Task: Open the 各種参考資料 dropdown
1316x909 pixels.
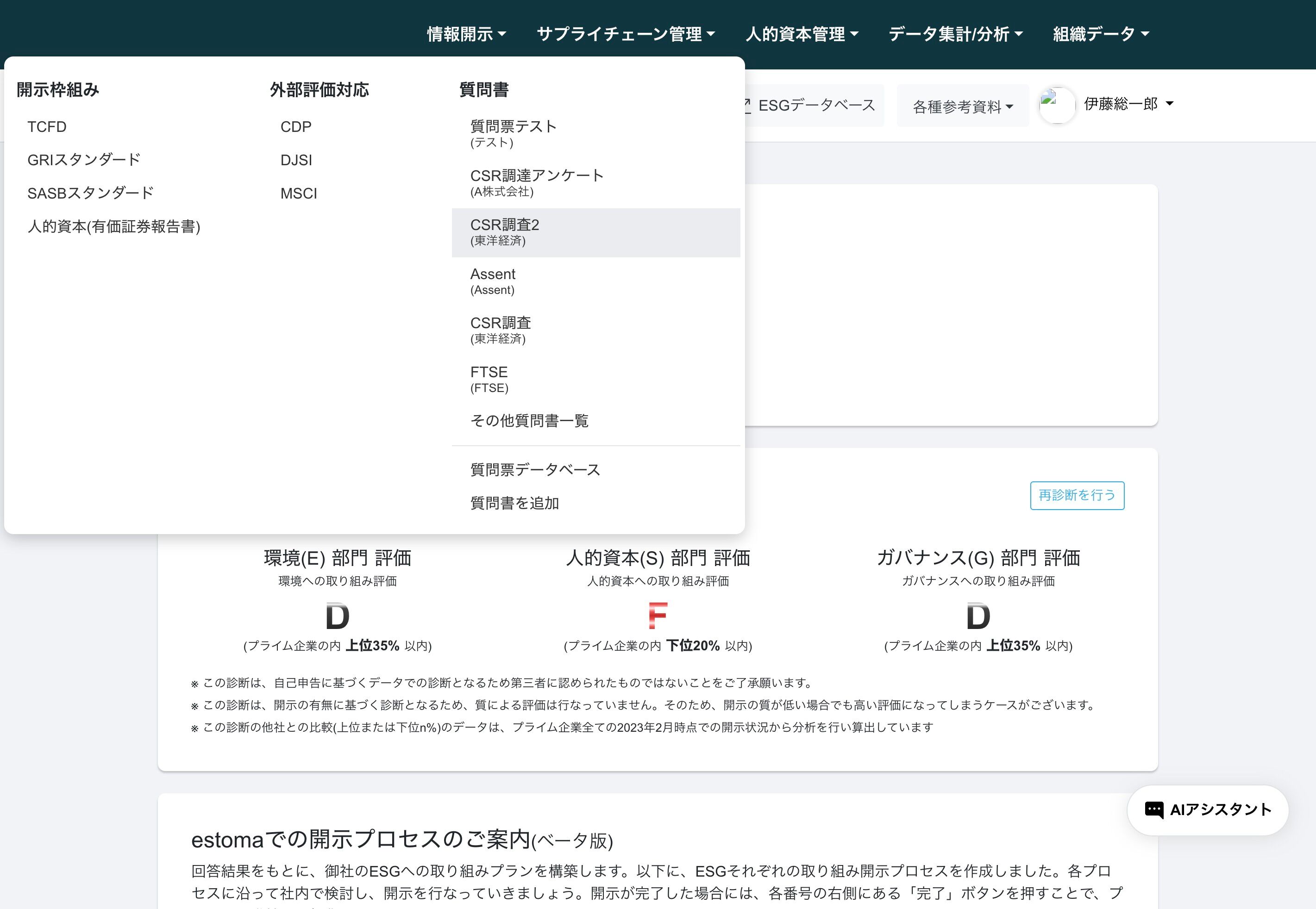Action: [x=963, y=106]
